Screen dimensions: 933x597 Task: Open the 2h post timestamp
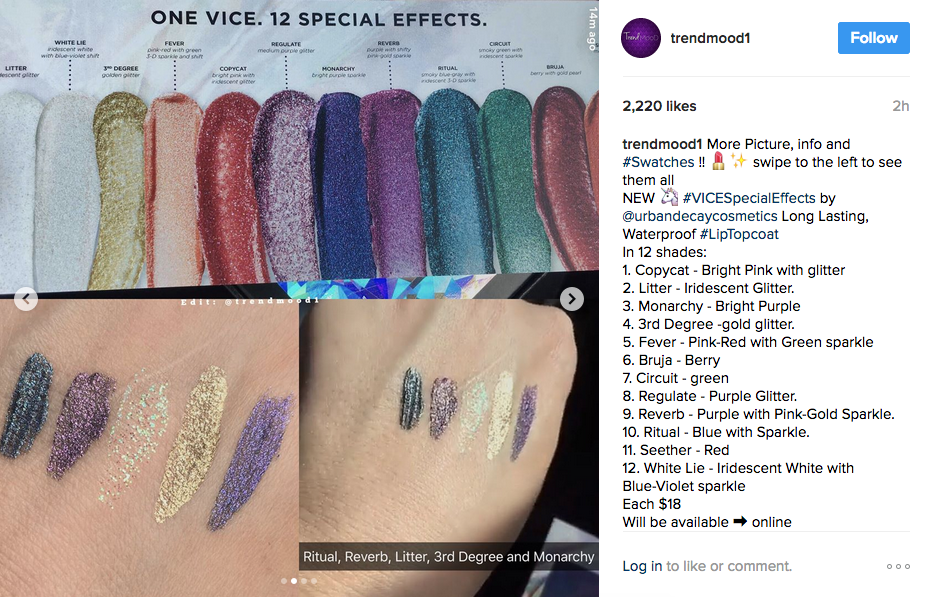[900, 106]
